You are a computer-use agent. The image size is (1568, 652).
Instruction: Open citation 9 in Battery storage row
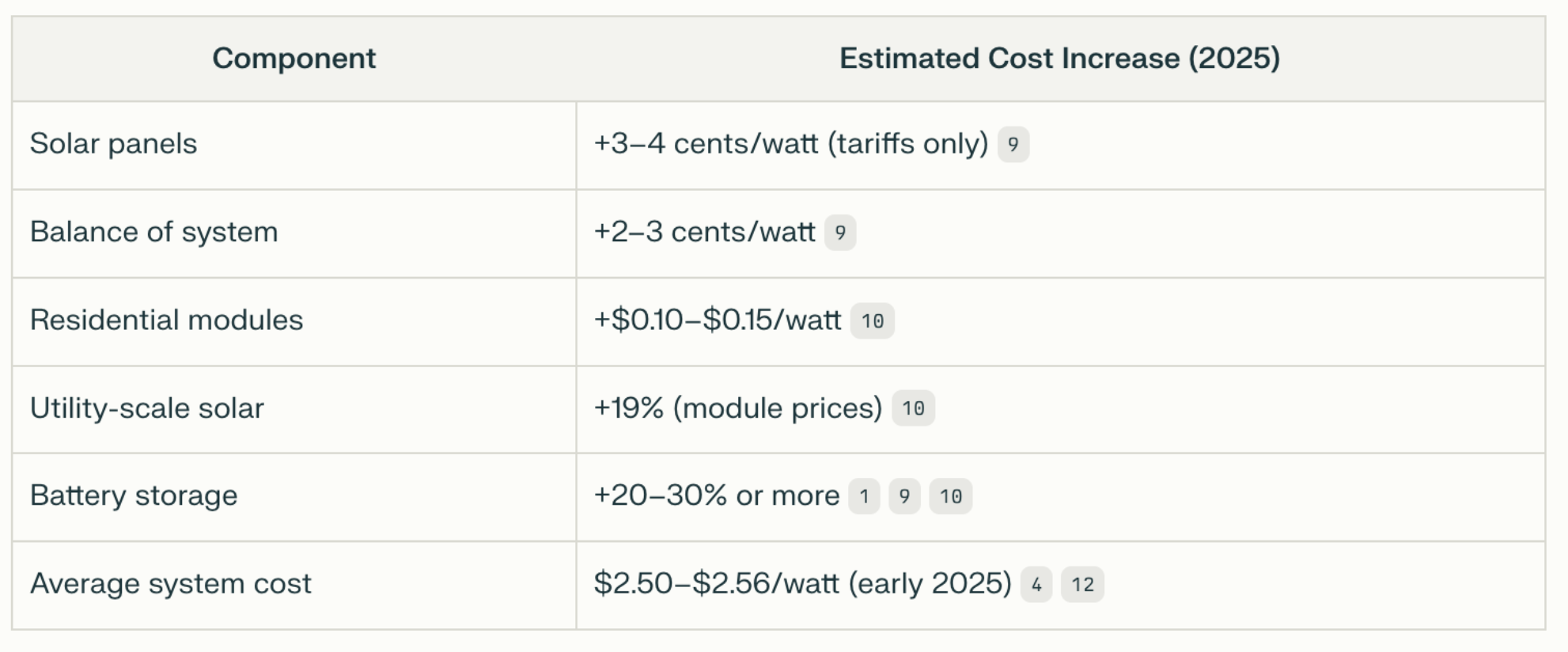click(x=904, y=496)
